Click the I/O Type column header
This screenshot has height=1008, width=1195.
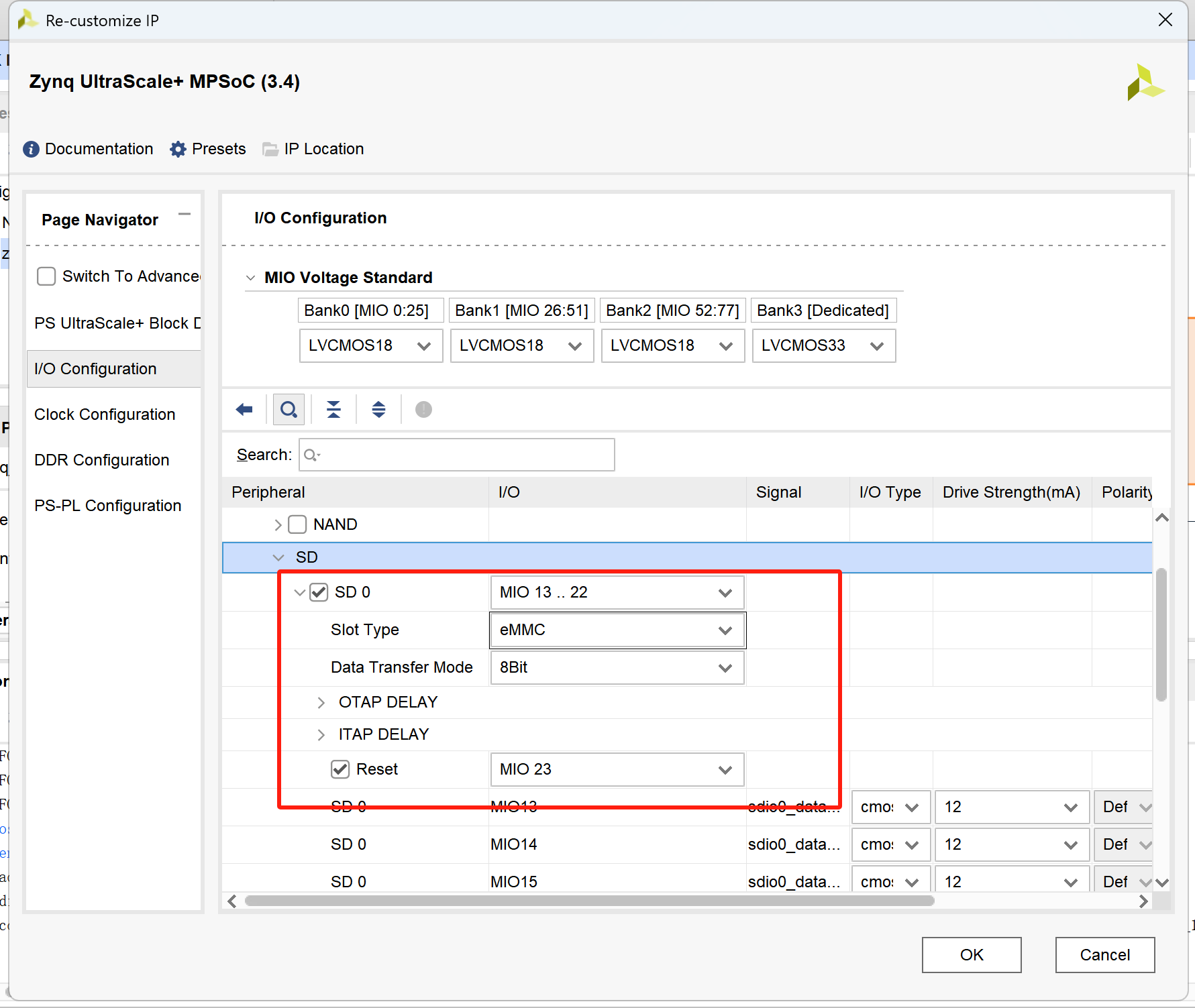(x=891, y=492)
